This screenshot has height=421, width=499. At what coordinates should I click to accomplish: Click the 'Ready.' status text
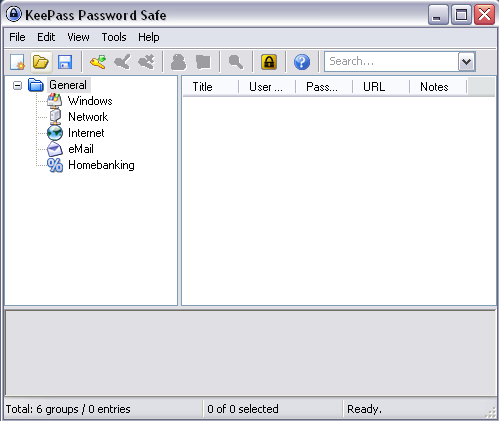(364, 409)
